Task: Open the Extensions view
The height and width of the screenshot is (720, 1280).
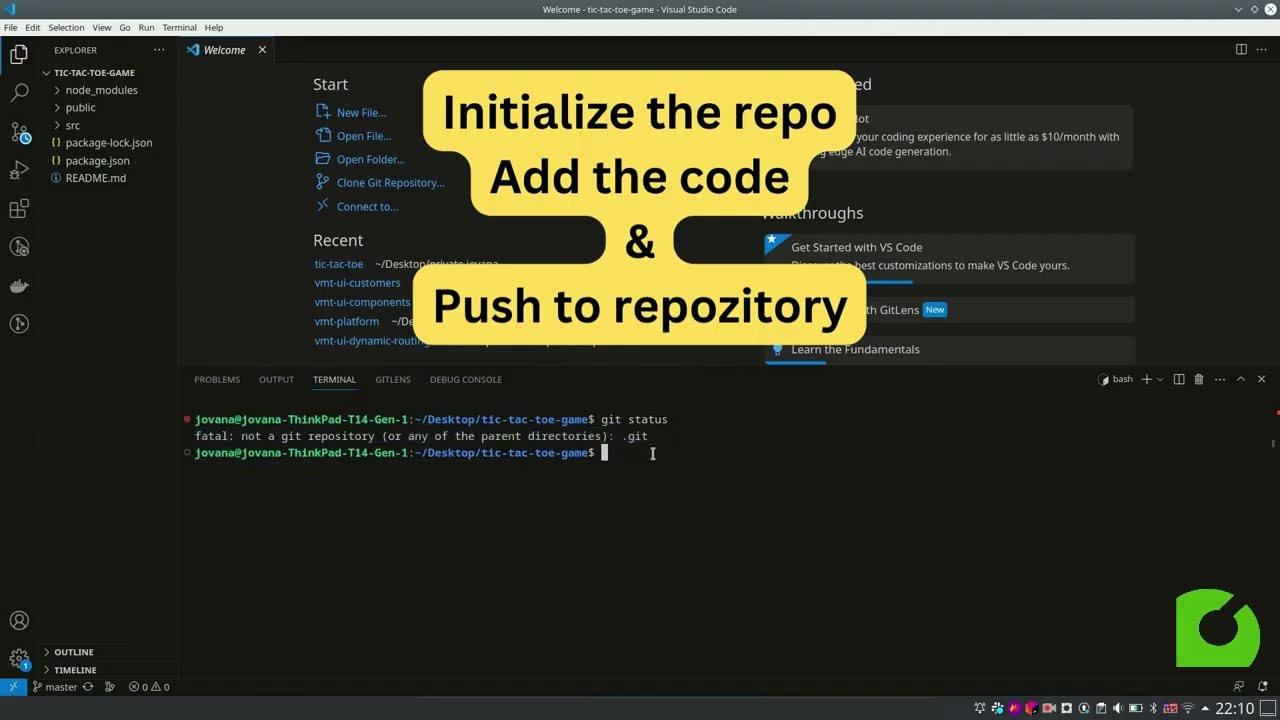Action: pos(19,208)
